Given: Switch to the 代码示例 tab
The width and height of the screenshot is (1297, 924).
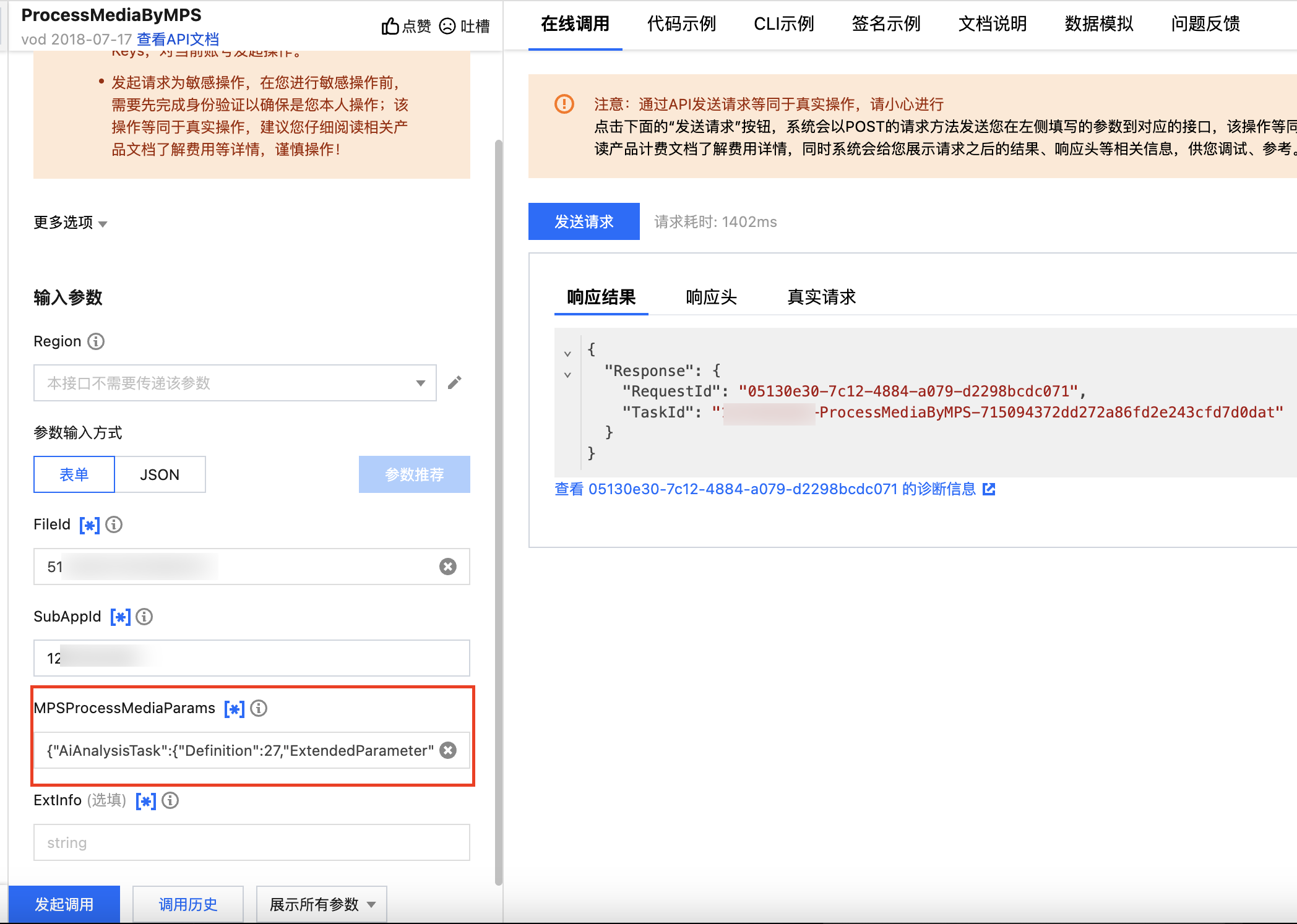Looking at the screenshot, I should coord(681,24).
